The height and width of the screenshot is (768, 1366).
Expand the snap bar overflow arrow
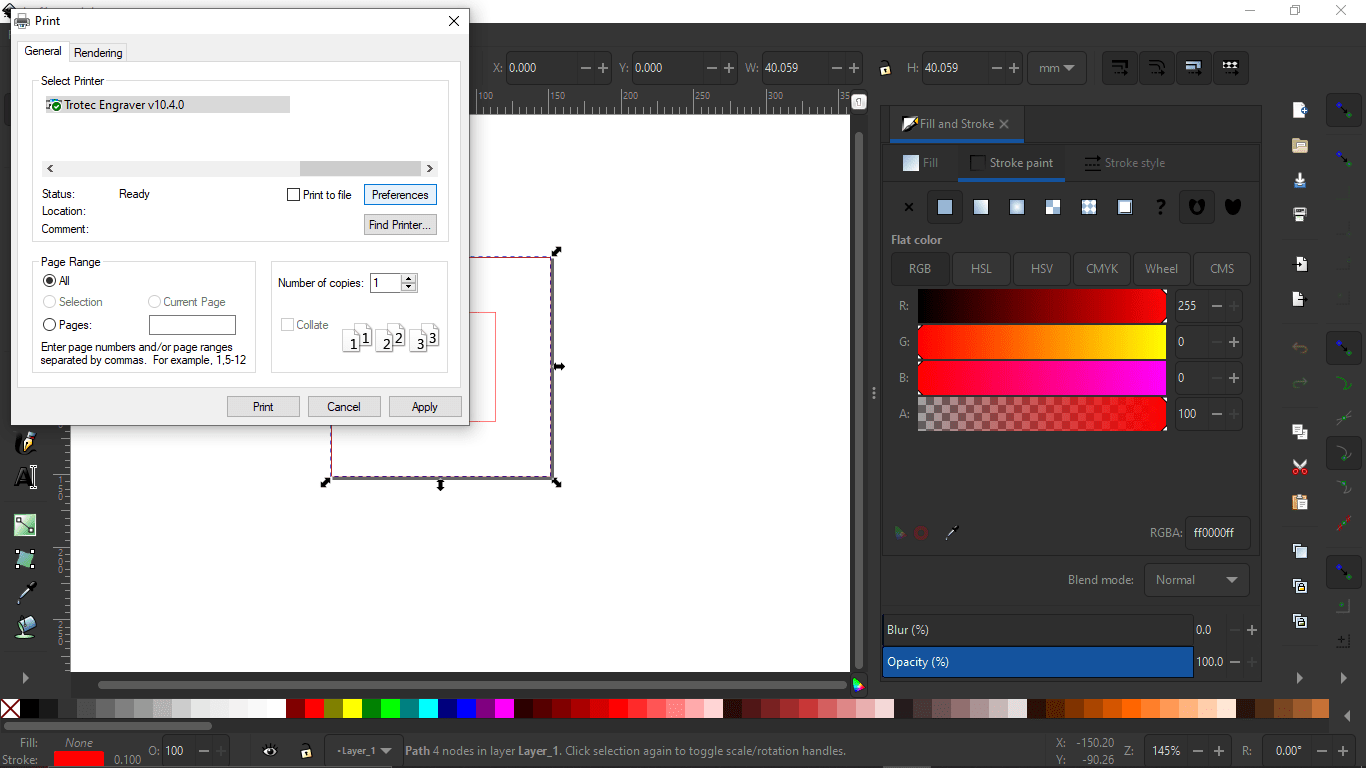pos(1345,678)
